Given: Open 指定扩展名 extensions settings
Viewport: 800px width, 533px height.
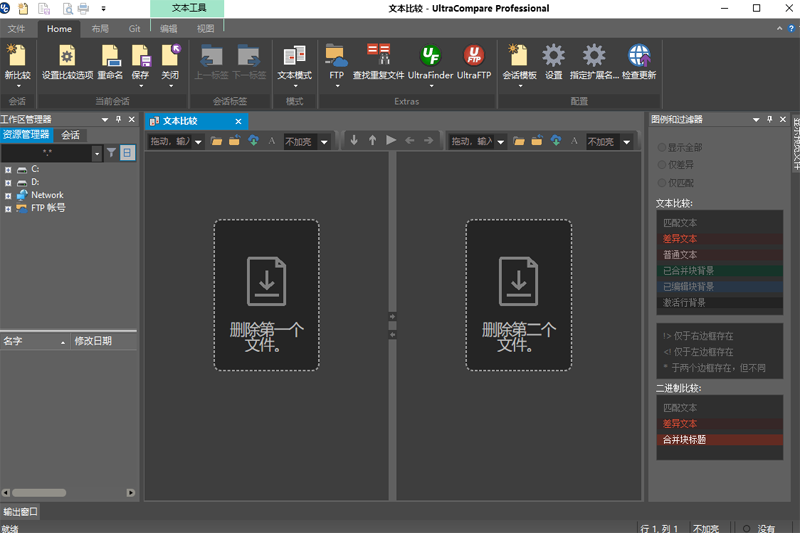Looking at the screenshot, I should coord(594,62).
